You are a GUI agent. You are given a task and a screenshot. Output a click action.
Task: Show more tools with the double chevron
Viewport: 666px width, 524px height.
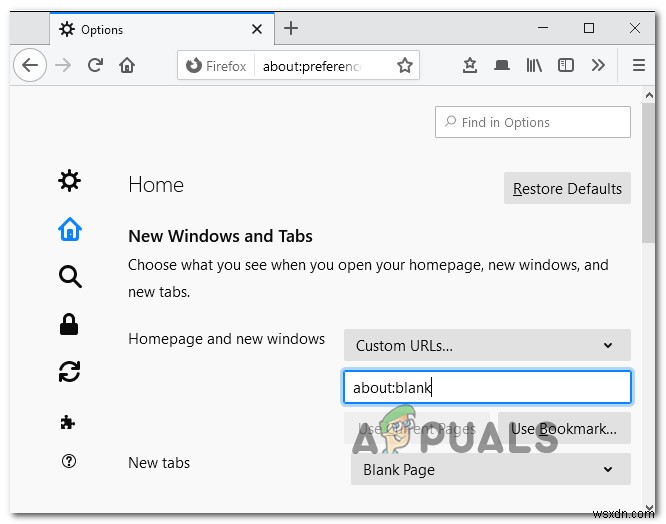598,65
